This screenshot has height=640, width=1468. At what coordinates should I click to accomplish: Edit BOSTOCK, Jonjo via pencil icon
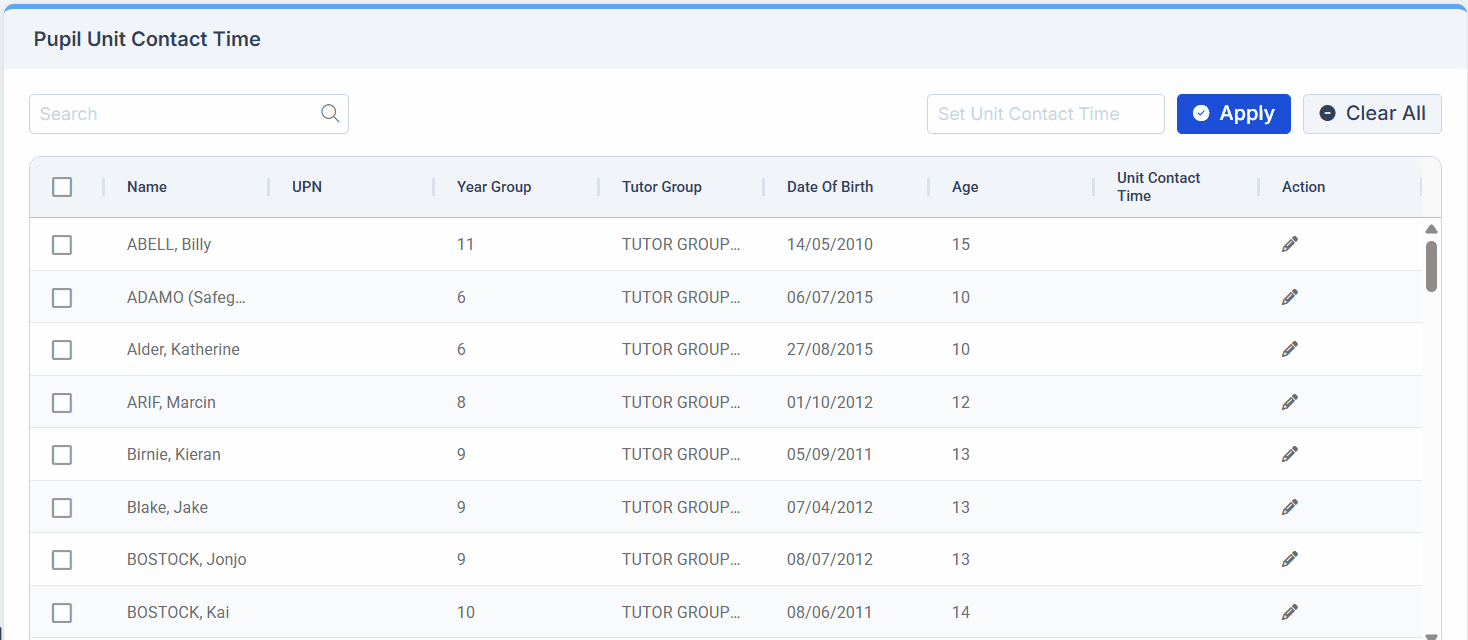click(x=1290, y=559)
